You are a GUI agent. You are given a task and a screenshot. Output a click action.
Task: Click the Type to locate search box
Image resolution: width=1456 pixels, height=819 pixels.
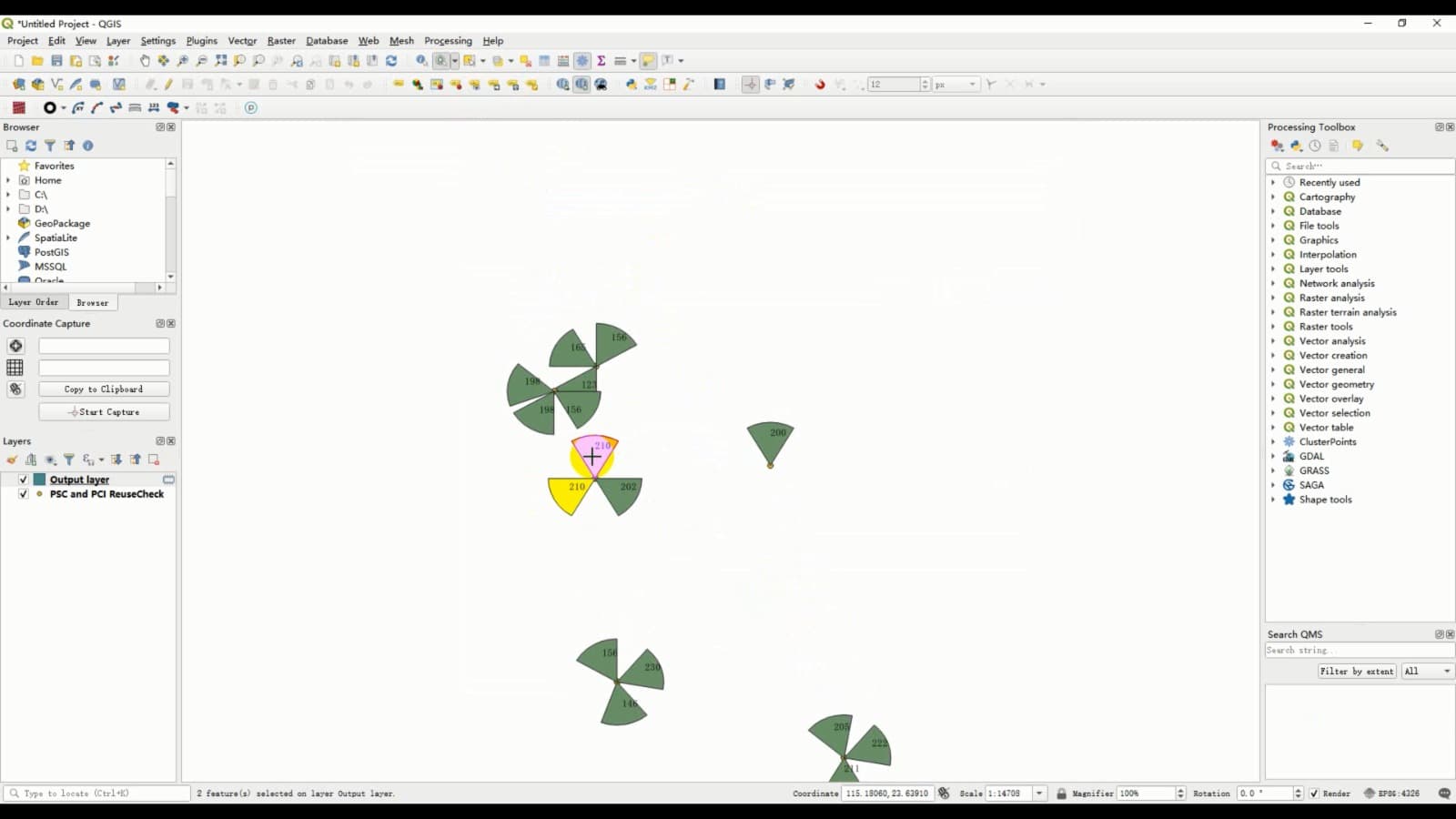pos(96,794)
